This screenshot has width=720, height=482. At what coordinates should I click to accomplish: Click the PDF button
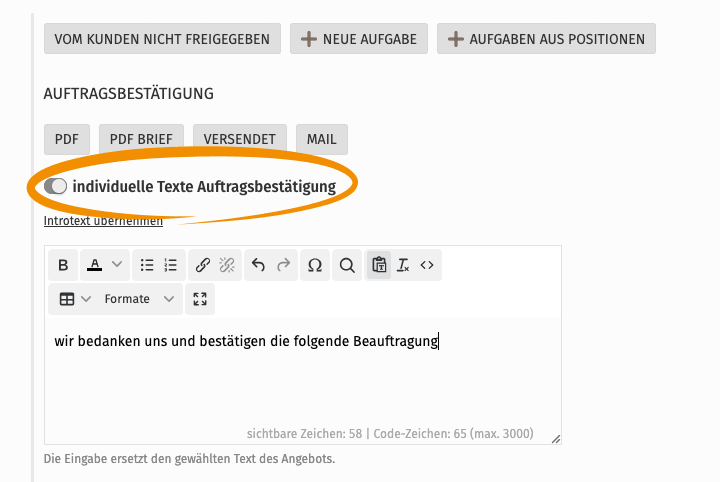tap(67, 139)
